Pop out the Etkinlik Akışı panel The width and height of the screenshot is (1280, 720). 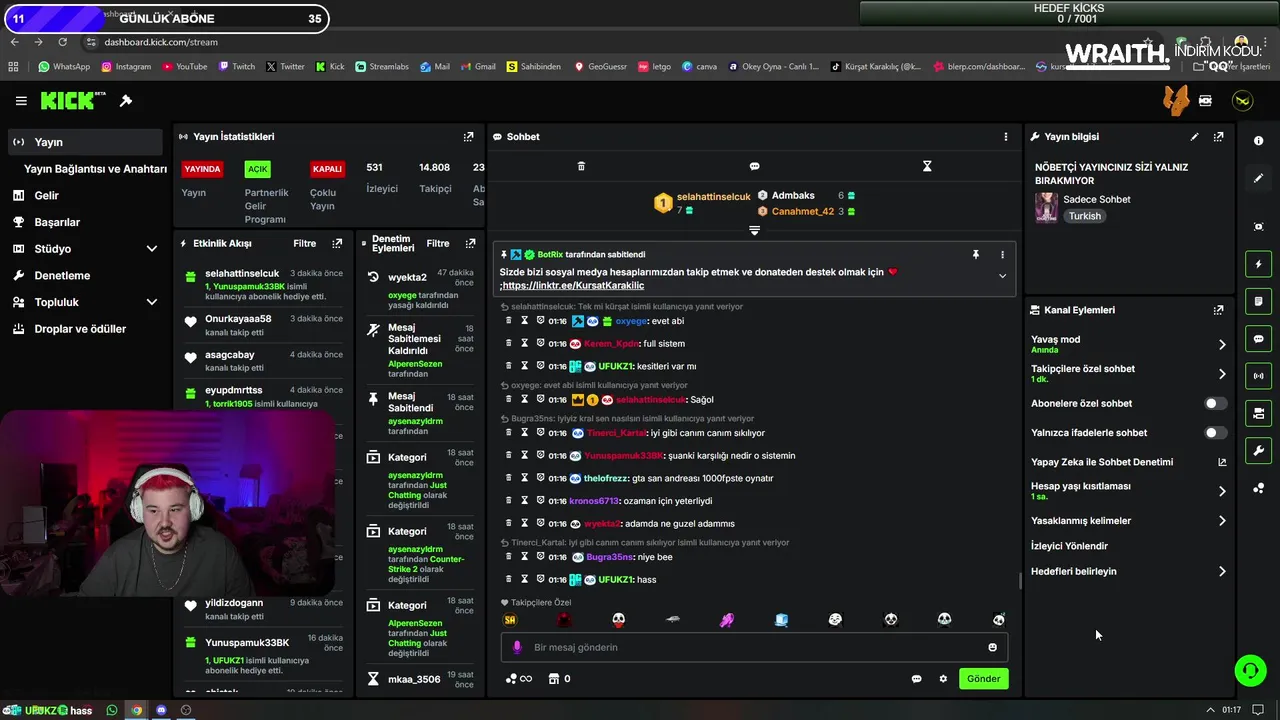(337, 243)
